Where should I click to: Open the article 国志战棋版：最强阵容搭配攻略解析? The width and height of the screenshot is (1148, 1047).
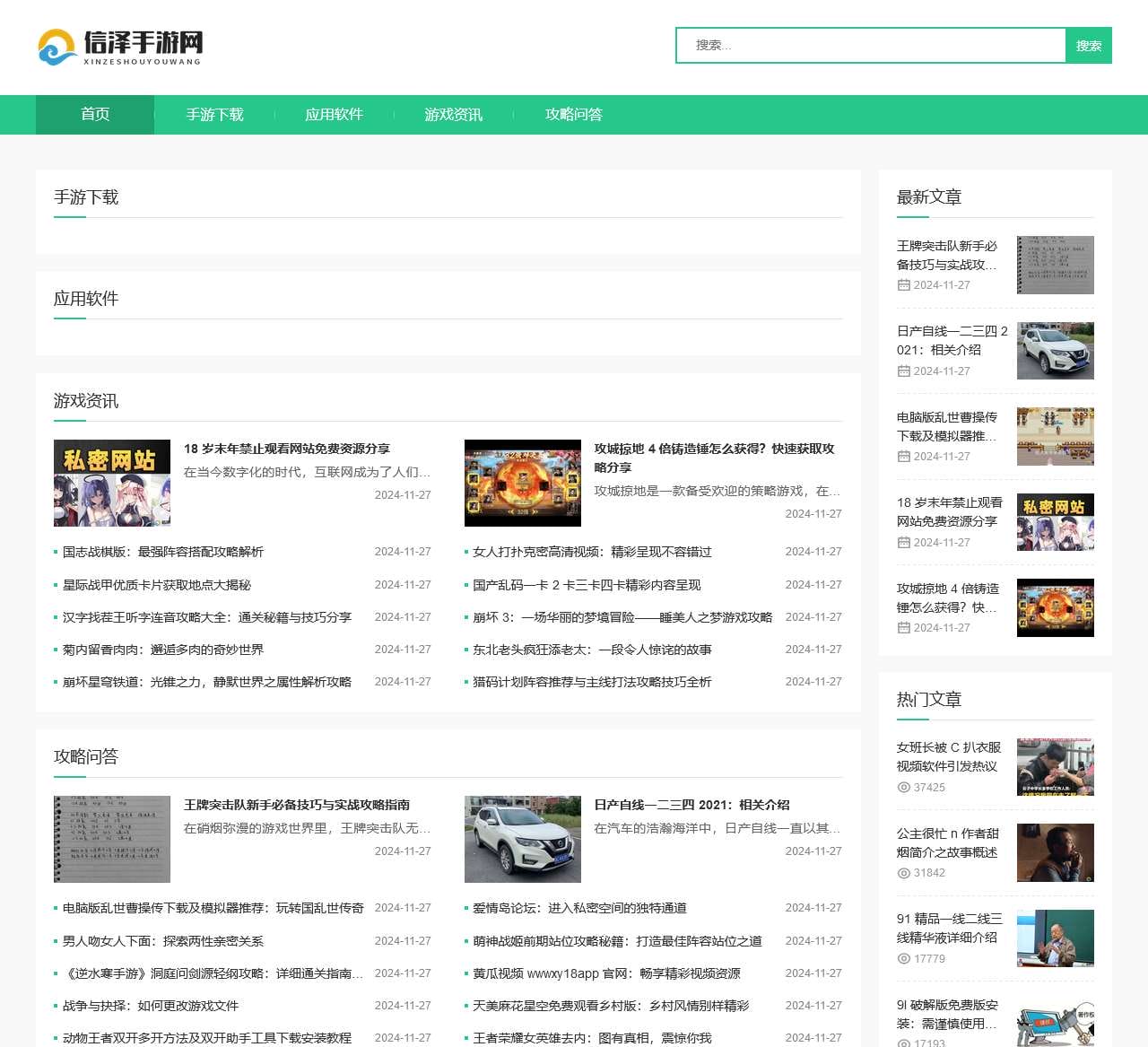(162, 552)
